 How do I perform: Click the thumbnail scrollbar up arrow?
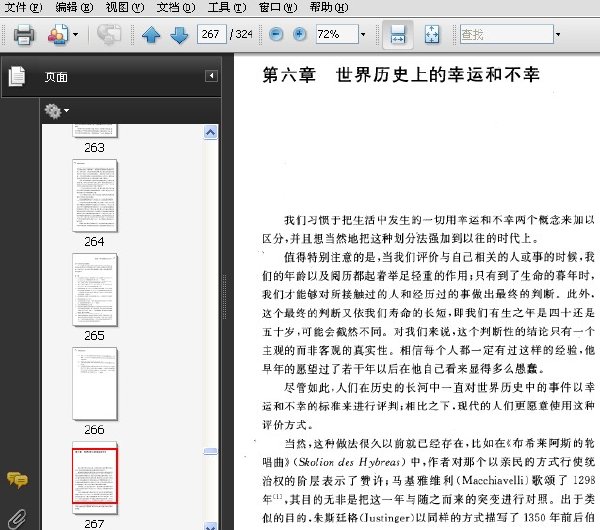[210, 132]
